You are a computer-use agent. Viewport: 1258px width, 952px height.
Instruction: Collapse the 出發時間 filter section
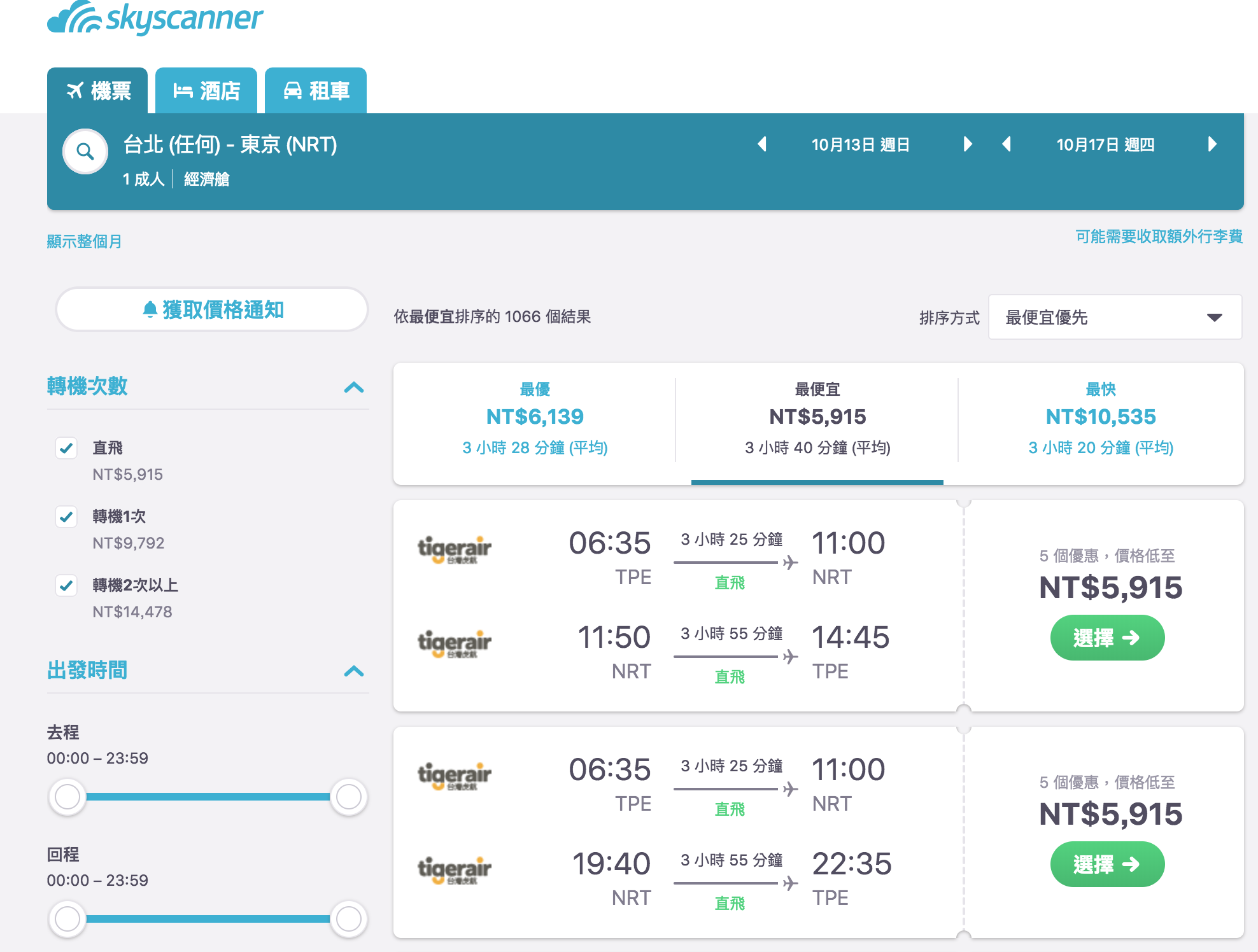coord(354,671)
